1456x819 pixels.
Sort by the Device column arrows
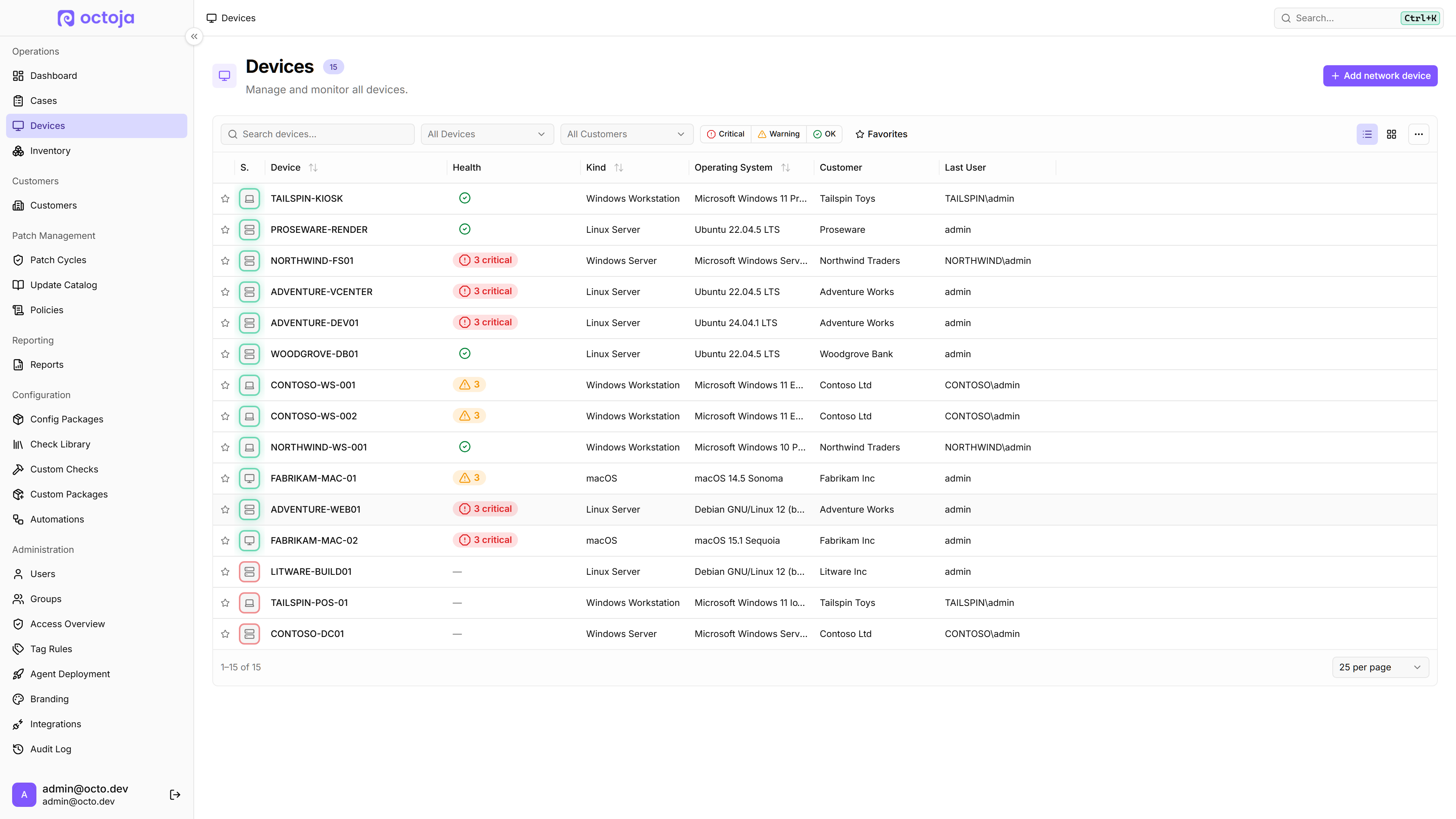click(x=313, y=167)
